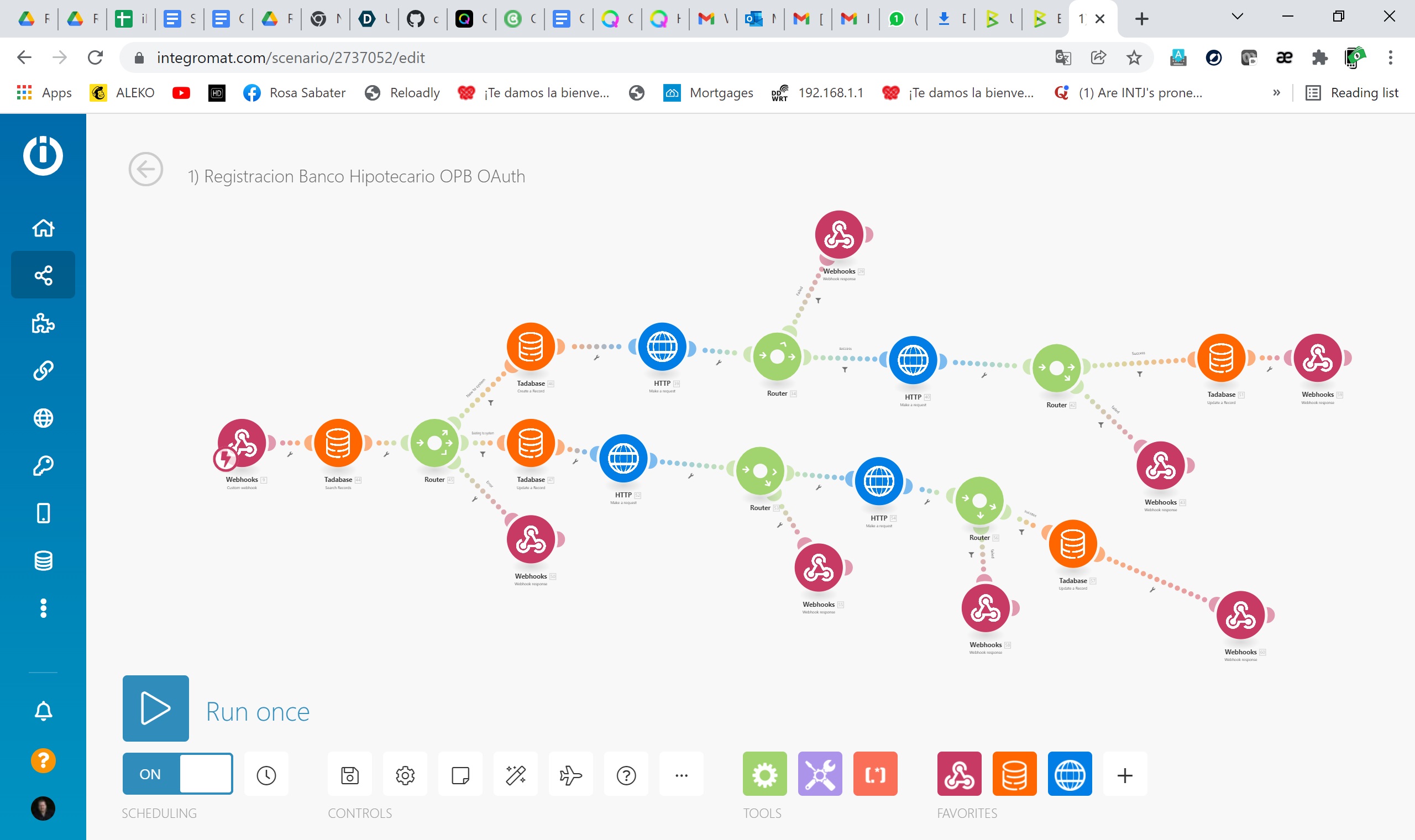Open the Text parser tools icon
The width and height of the screenshot is (1415, 840).
click(x=875, y=774)
